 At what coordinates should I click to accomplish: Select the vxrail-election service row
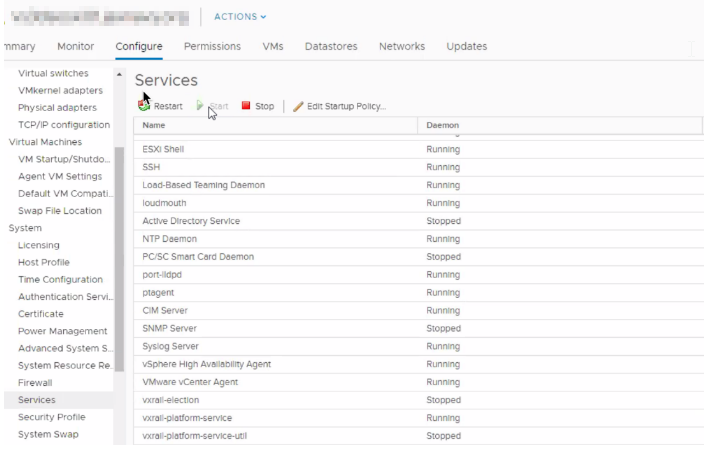(x=418, y=400)
